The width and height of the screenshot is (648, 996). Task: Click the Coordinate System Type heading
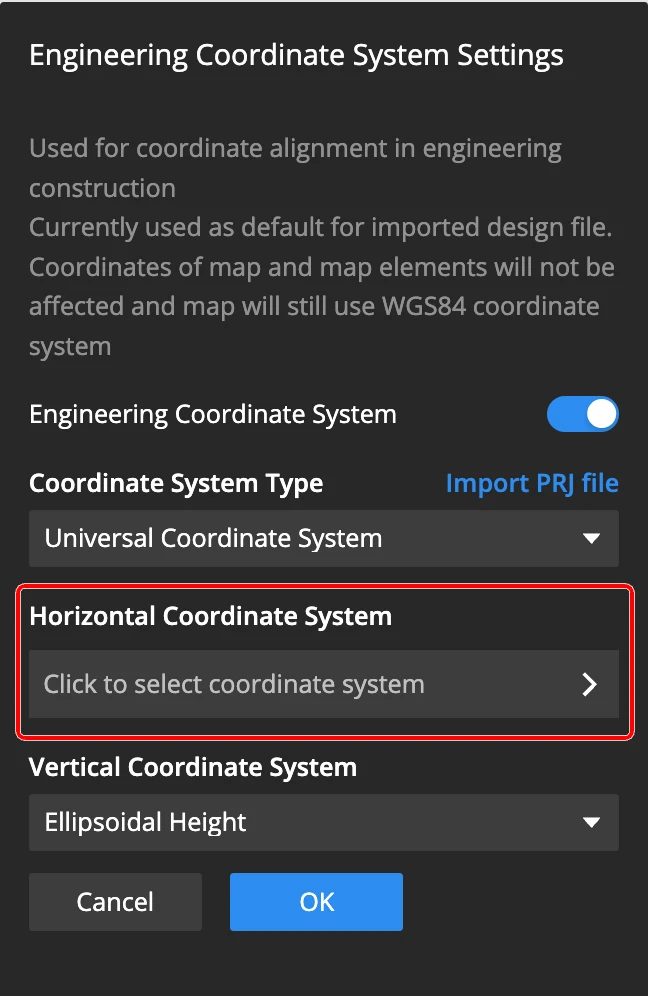[176, 483]
